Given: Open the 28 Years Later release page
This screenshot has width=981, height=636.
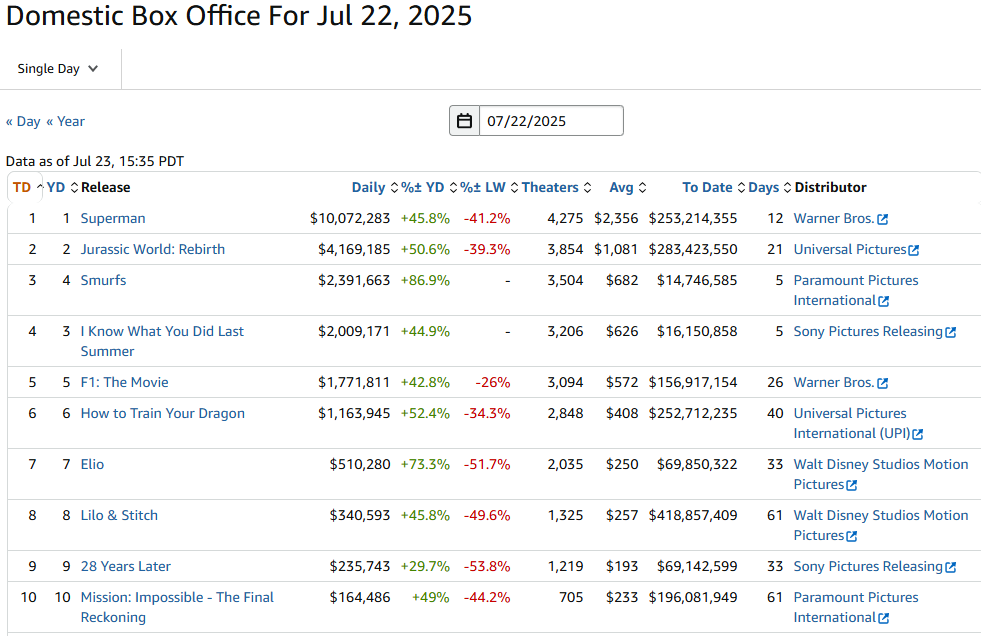Looking at the screenshot, I should click(126, 567).
